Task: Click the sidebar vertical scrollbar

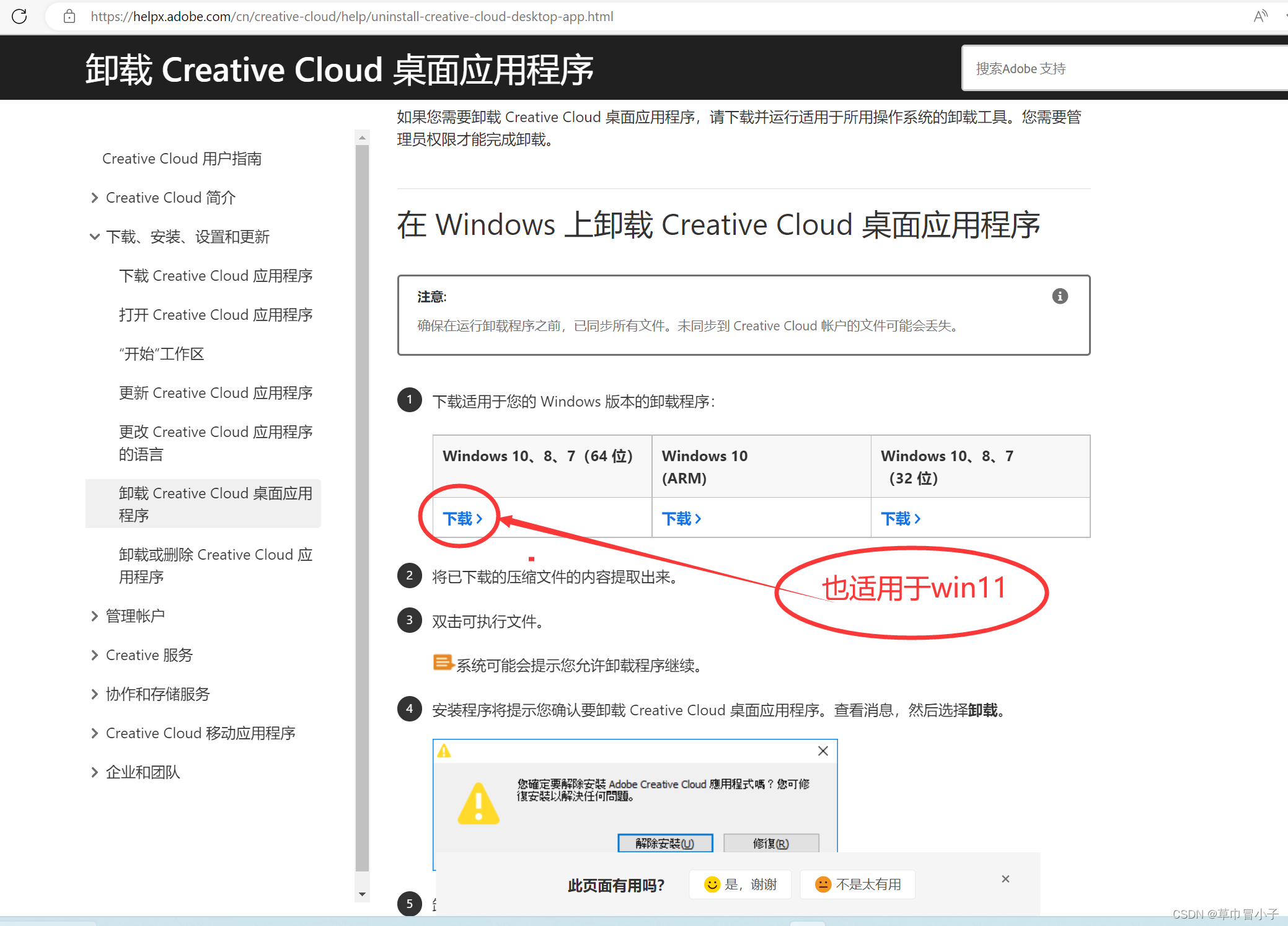Action: tap(362, 496)
